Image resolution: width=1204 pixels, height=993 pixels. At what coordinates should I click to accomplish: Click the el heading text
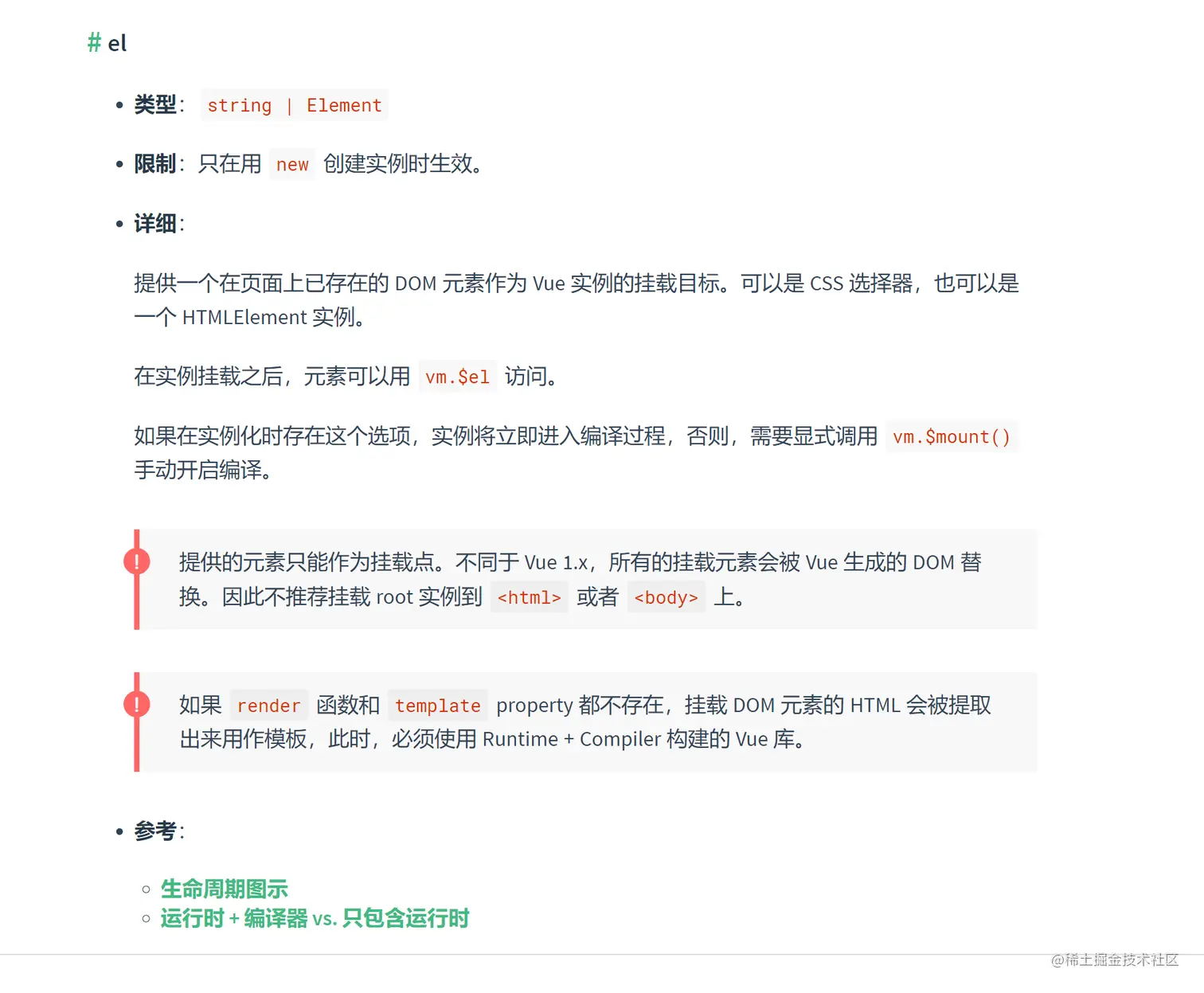point(117,43)
